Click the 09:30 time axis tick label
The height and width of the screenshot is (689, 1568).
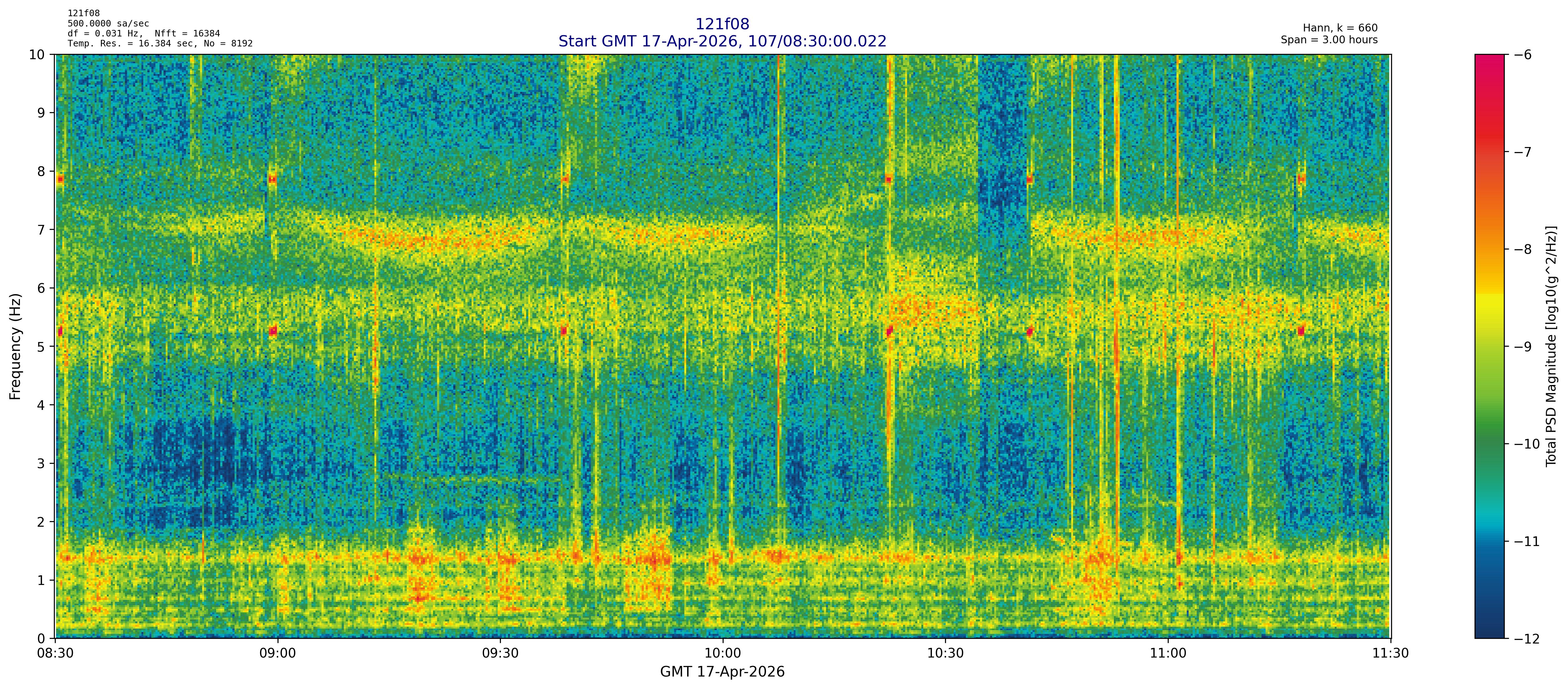(x=500, y=653)
